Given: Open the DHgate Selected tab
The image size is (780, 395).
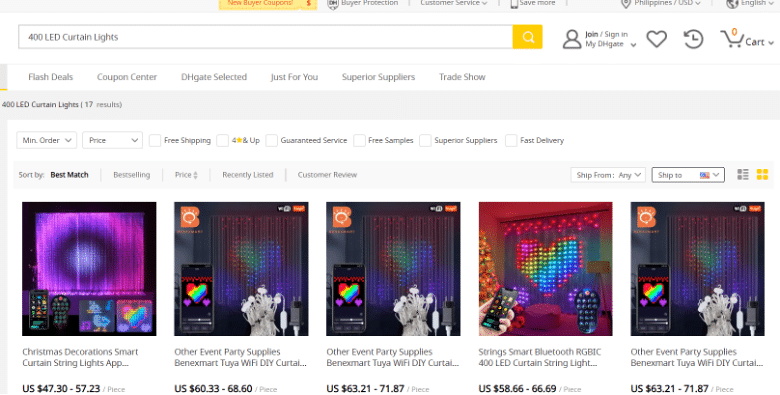Looking at the screenshot, I should [x=214, y=77].
